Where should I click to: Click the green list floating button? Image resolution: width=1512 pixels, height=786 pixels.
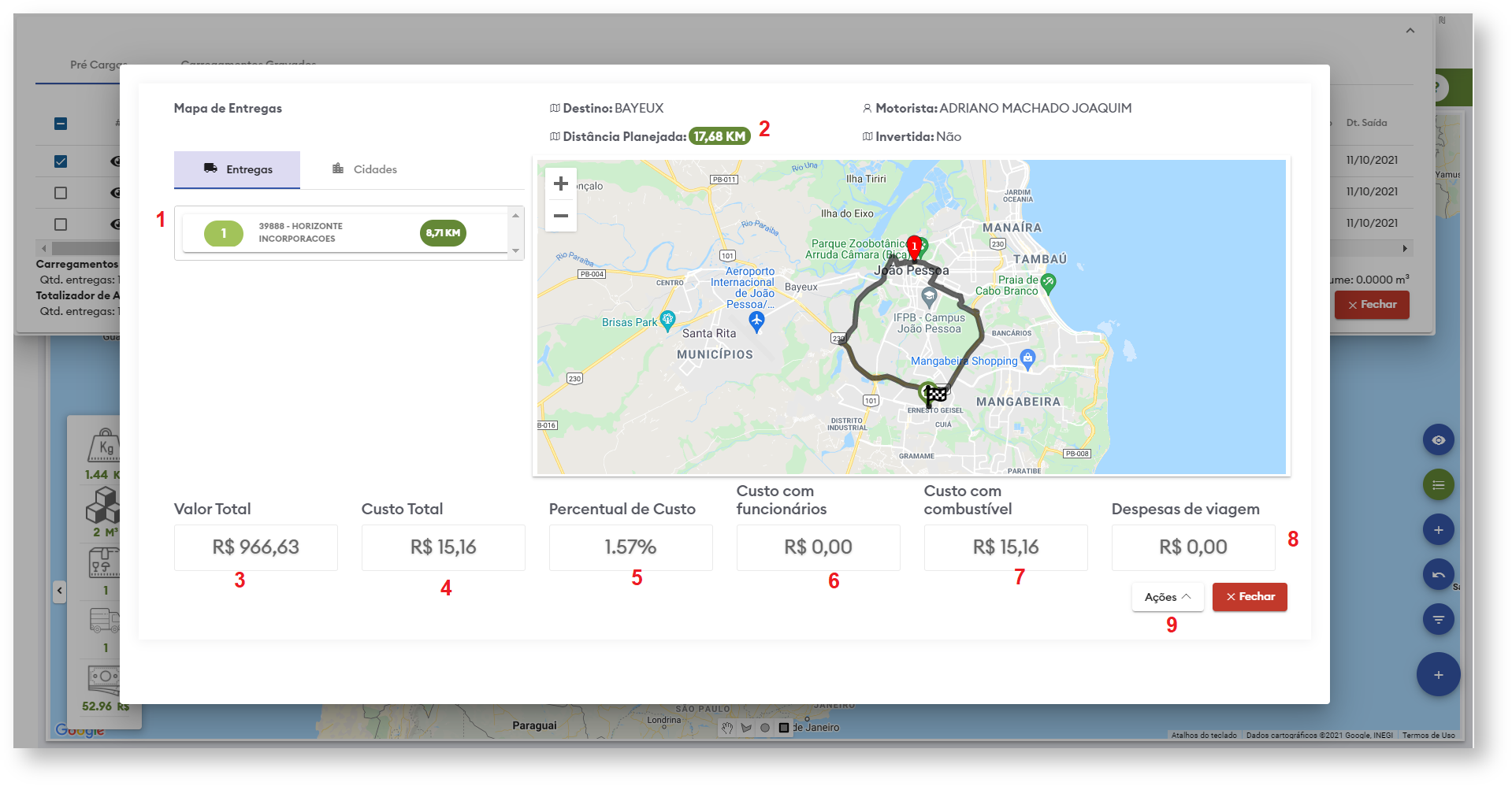point(1438,485)
